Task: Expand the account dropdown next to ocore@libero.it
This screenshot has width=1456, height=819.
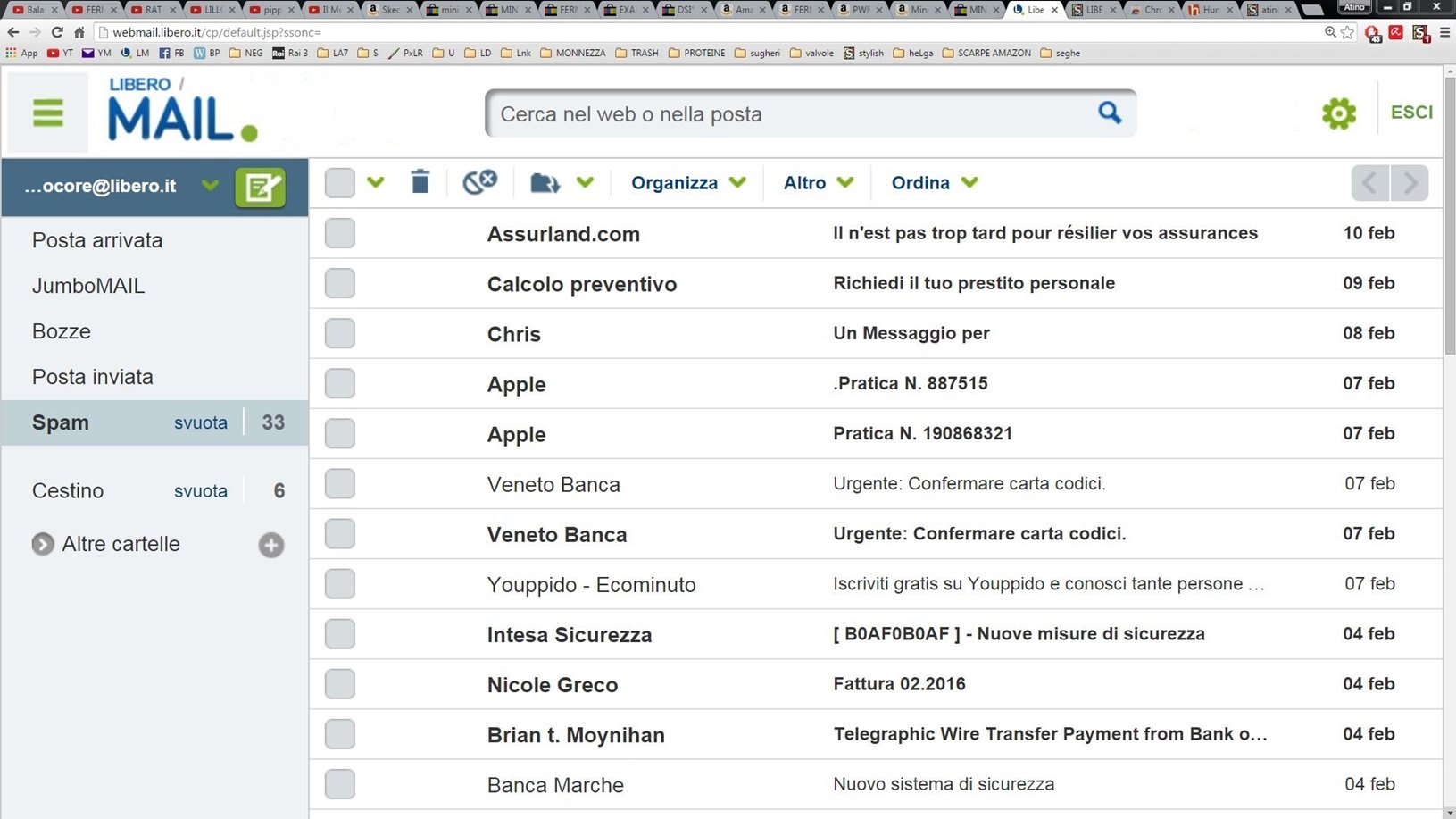Action: tap(210, 186)
